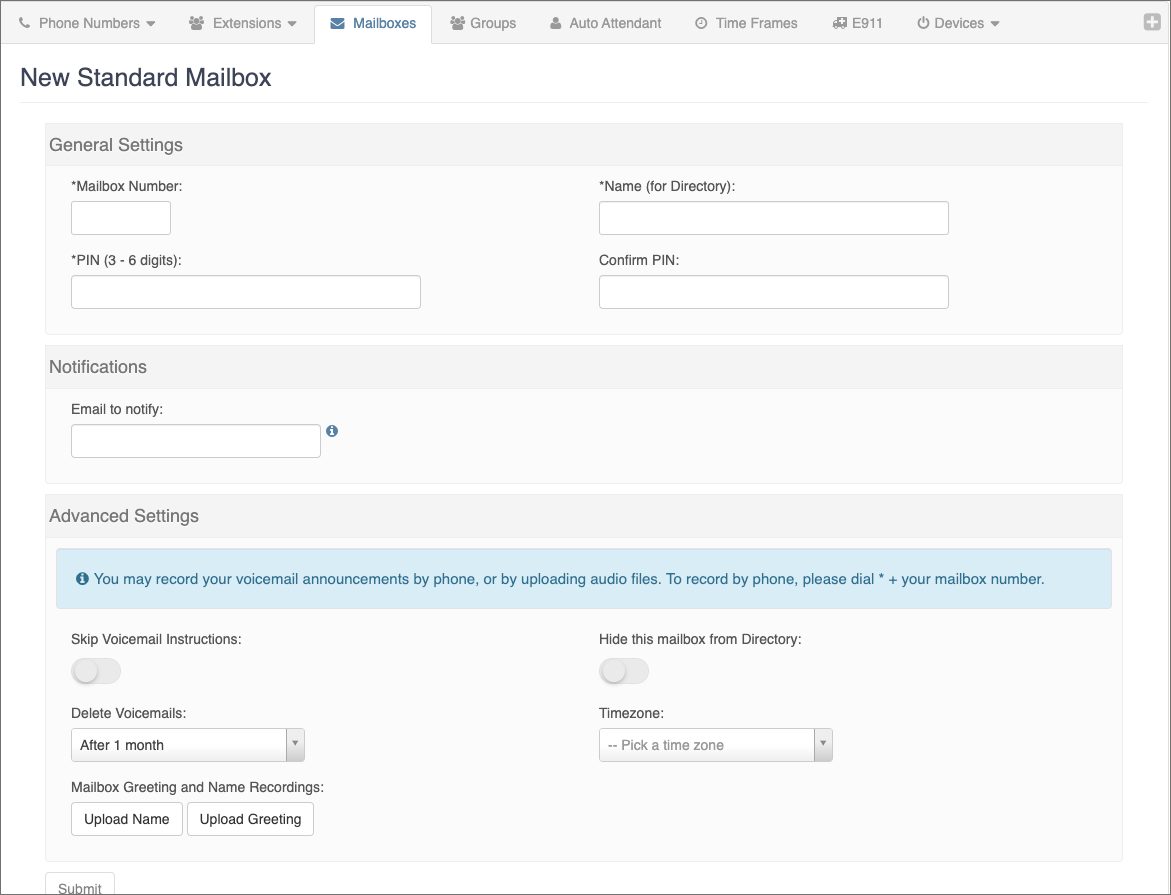Open the Time Frames tab
The image size is (1171, 895).
pos(746,23)
